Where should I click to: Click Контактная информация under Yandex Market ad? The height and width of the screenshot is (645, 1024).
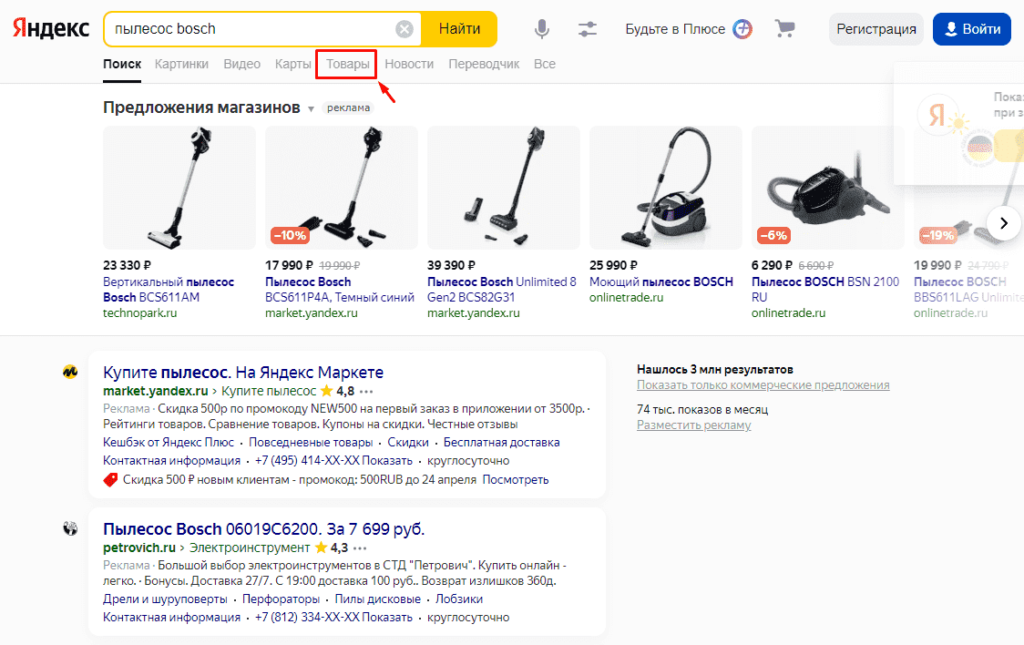(172, 461)
